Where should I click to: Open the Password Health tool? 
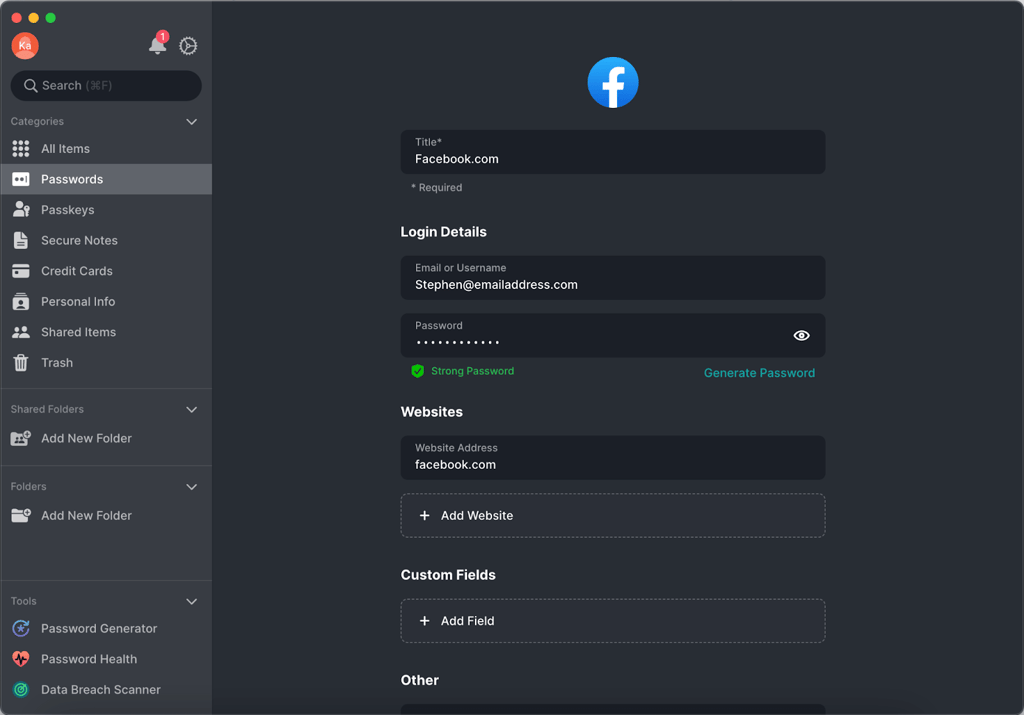coord(106,659)
